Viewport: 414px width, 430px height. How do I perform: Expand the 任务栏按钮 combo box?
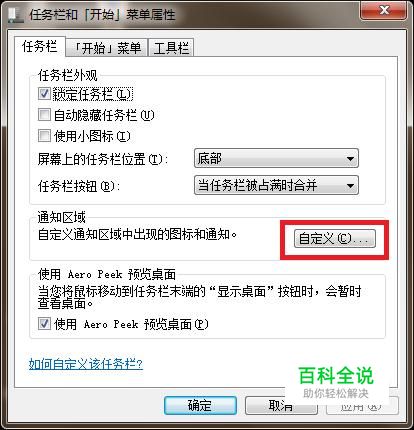(276, 185)
